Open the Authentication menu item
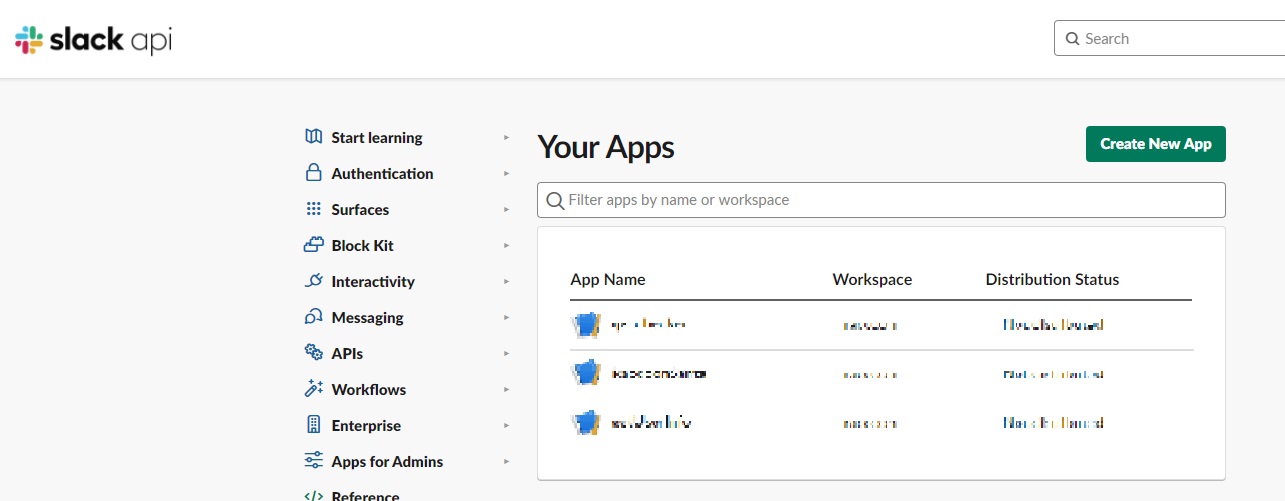Screen dimensions: 1285x501 pyautogui.click(x=382, y=174)
